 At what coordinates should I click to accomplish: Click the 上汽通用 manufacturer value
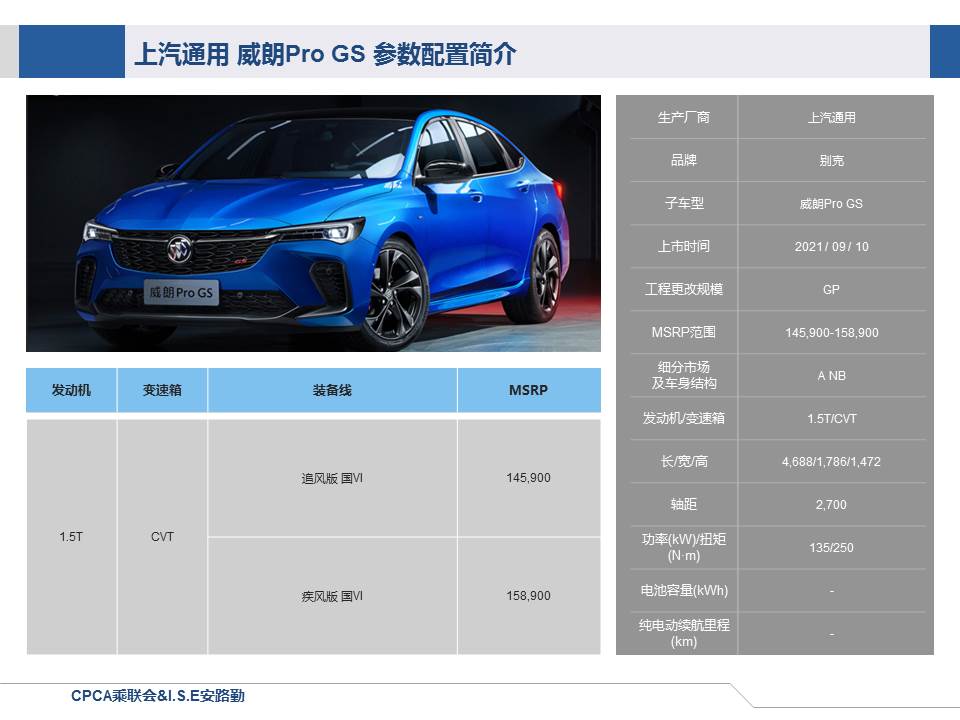(831, 118)
